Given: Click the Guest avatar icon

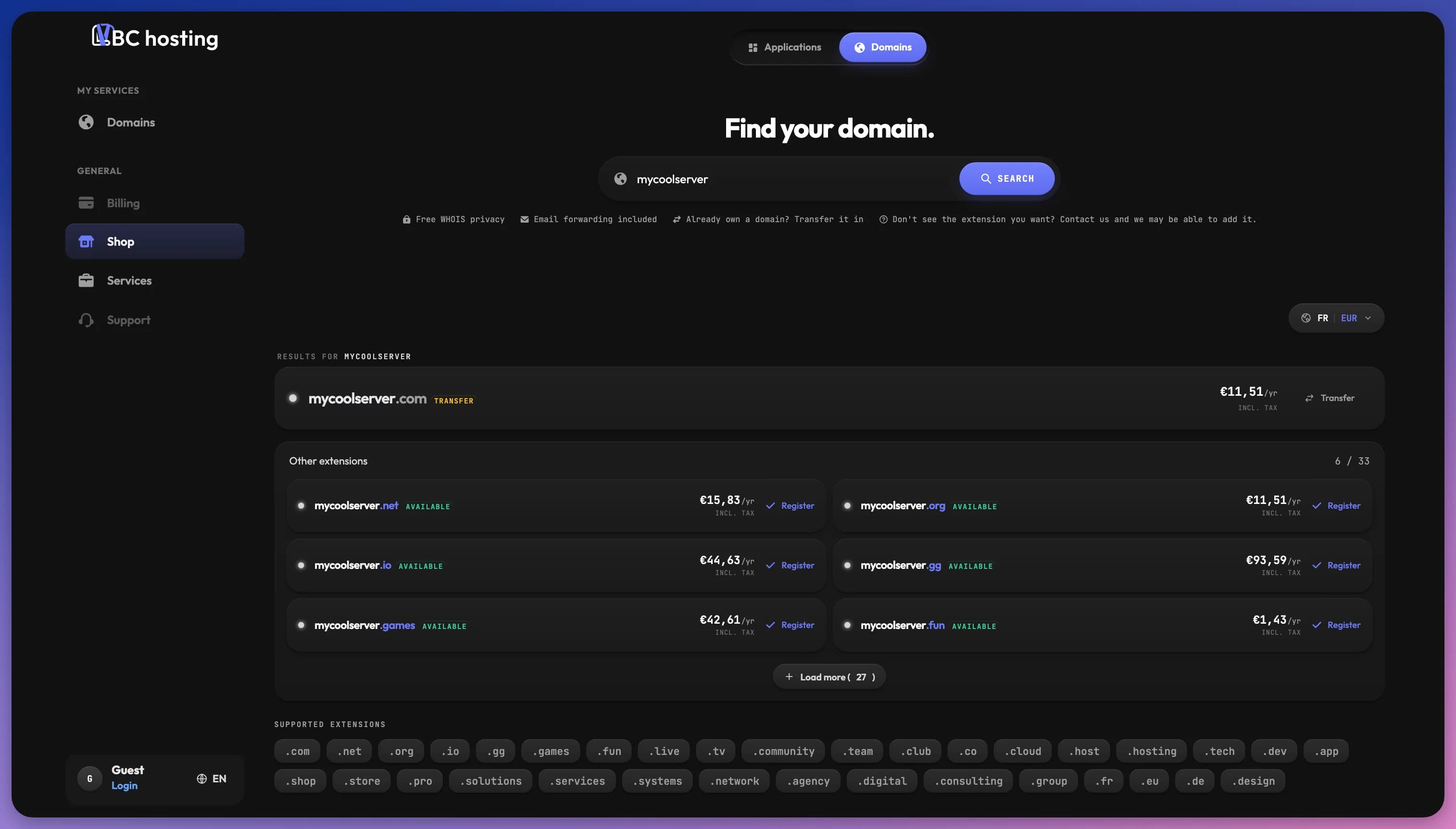Looking at the screenshot, I should click(x=89, y=779).
